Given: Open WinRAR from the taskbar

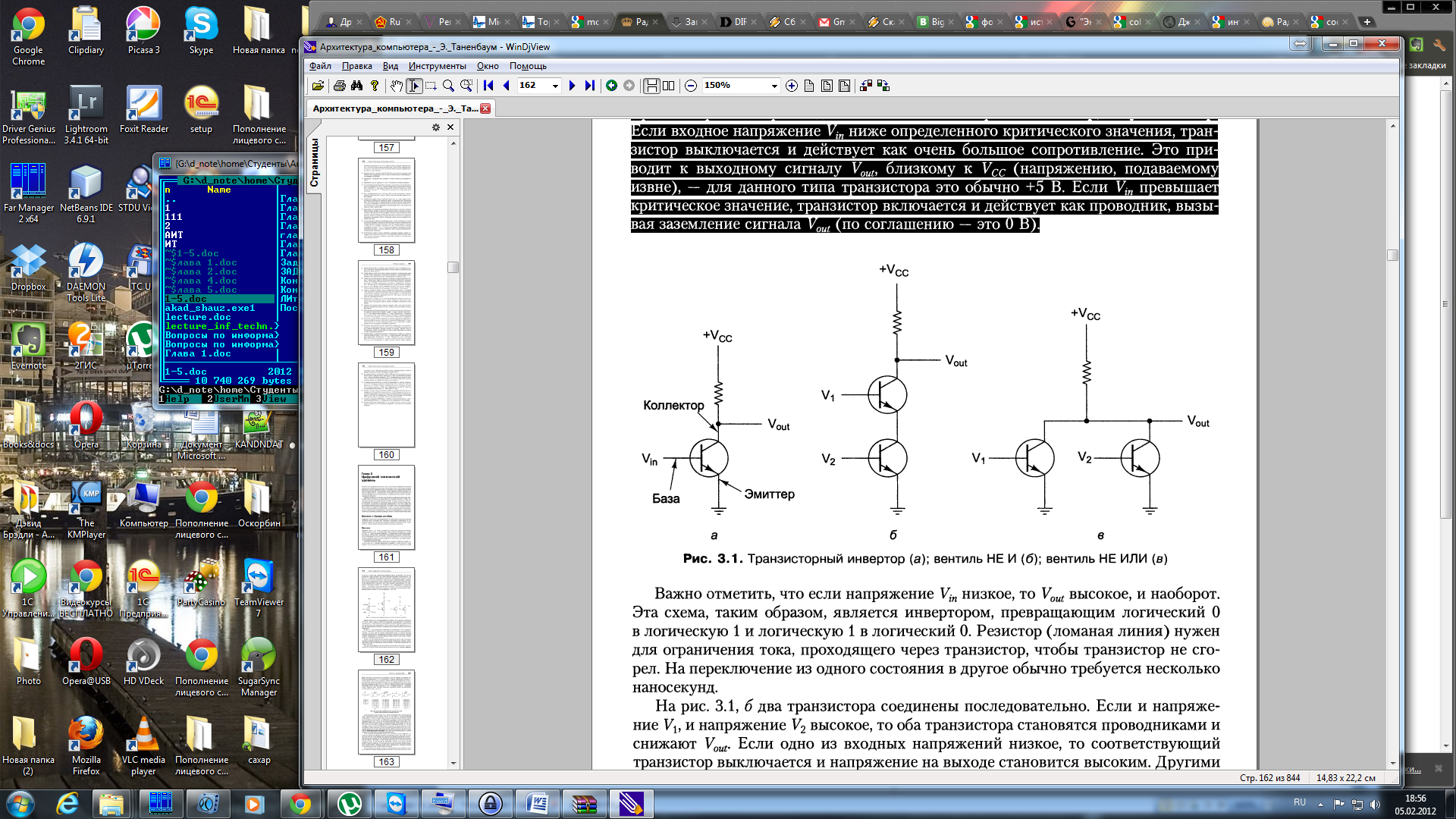Looking at the screenshot, I should 585,804.
